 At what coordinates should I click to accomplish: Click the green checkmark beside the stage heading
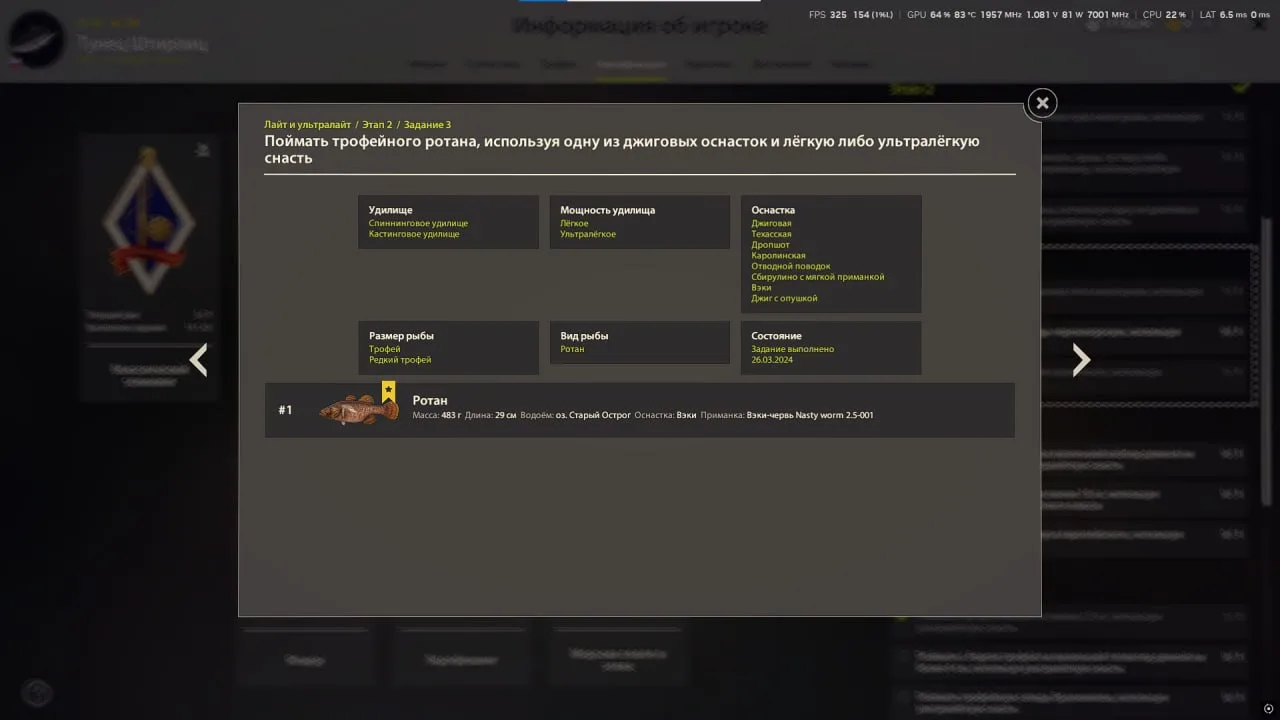pyautogui.click(x=1241, y=88)
